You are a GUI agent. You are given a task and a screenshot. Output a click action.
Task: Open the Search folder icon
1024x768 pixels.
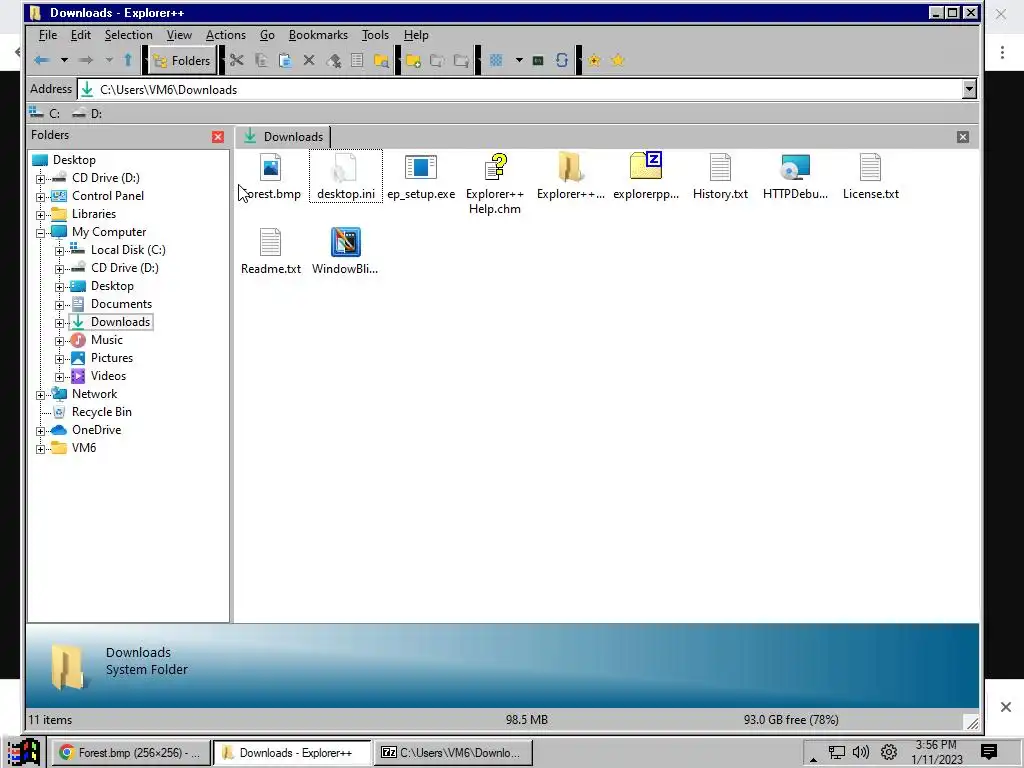381,61
